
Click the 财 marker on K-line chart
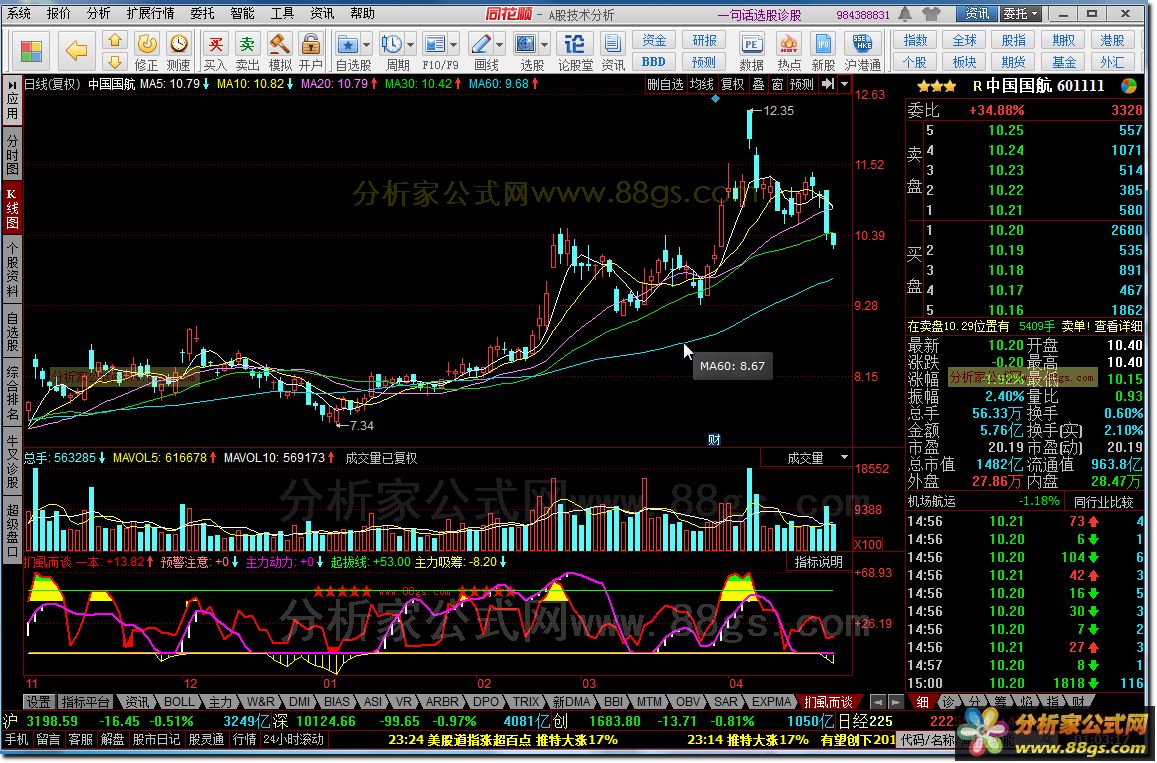(714, 440)
